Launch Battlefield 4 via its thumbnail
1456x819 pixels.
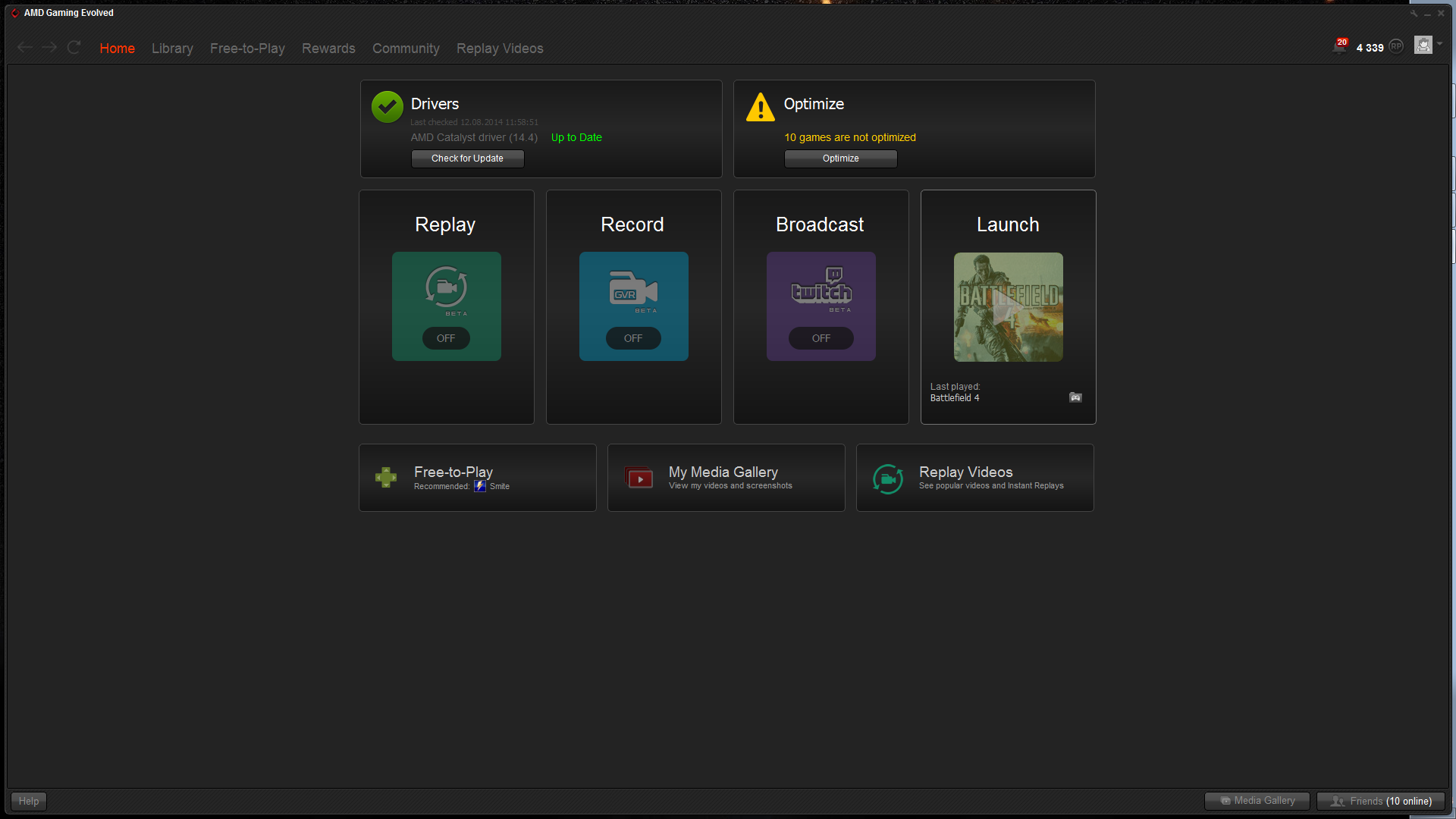pos(1008,306)
